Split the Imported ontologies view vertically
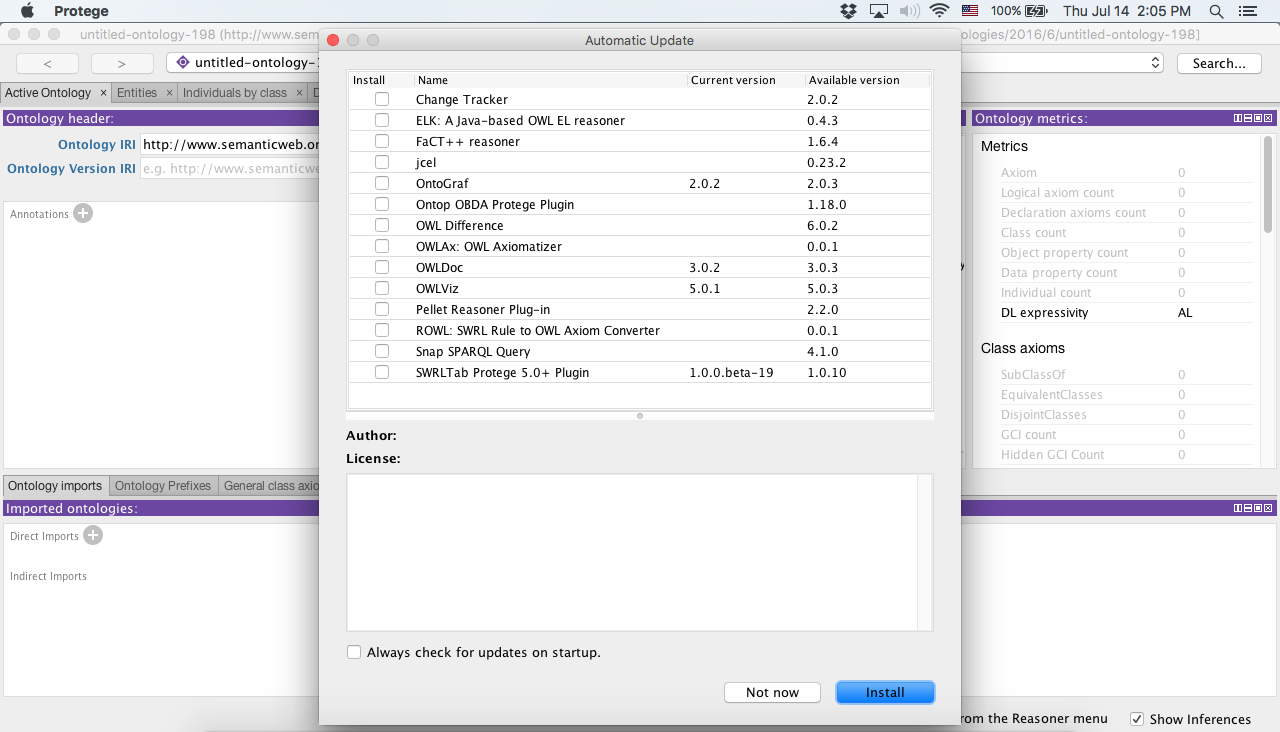This screenshot has width=1280, height=732. point(1238,508)
